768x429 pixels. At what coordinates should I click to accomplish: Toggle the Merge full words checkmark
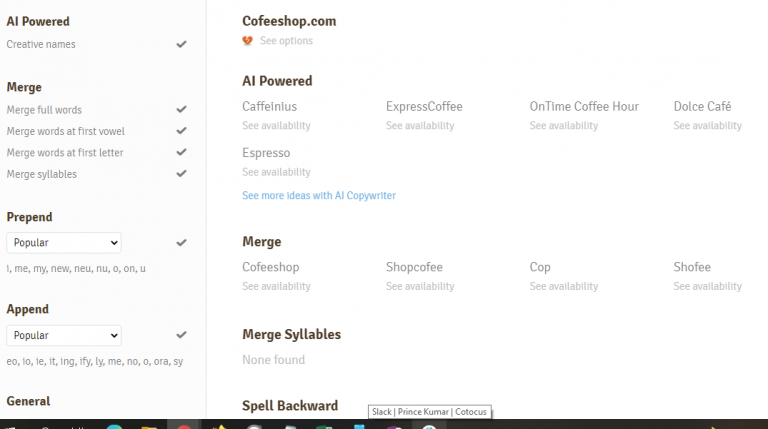tap(181, 109)
